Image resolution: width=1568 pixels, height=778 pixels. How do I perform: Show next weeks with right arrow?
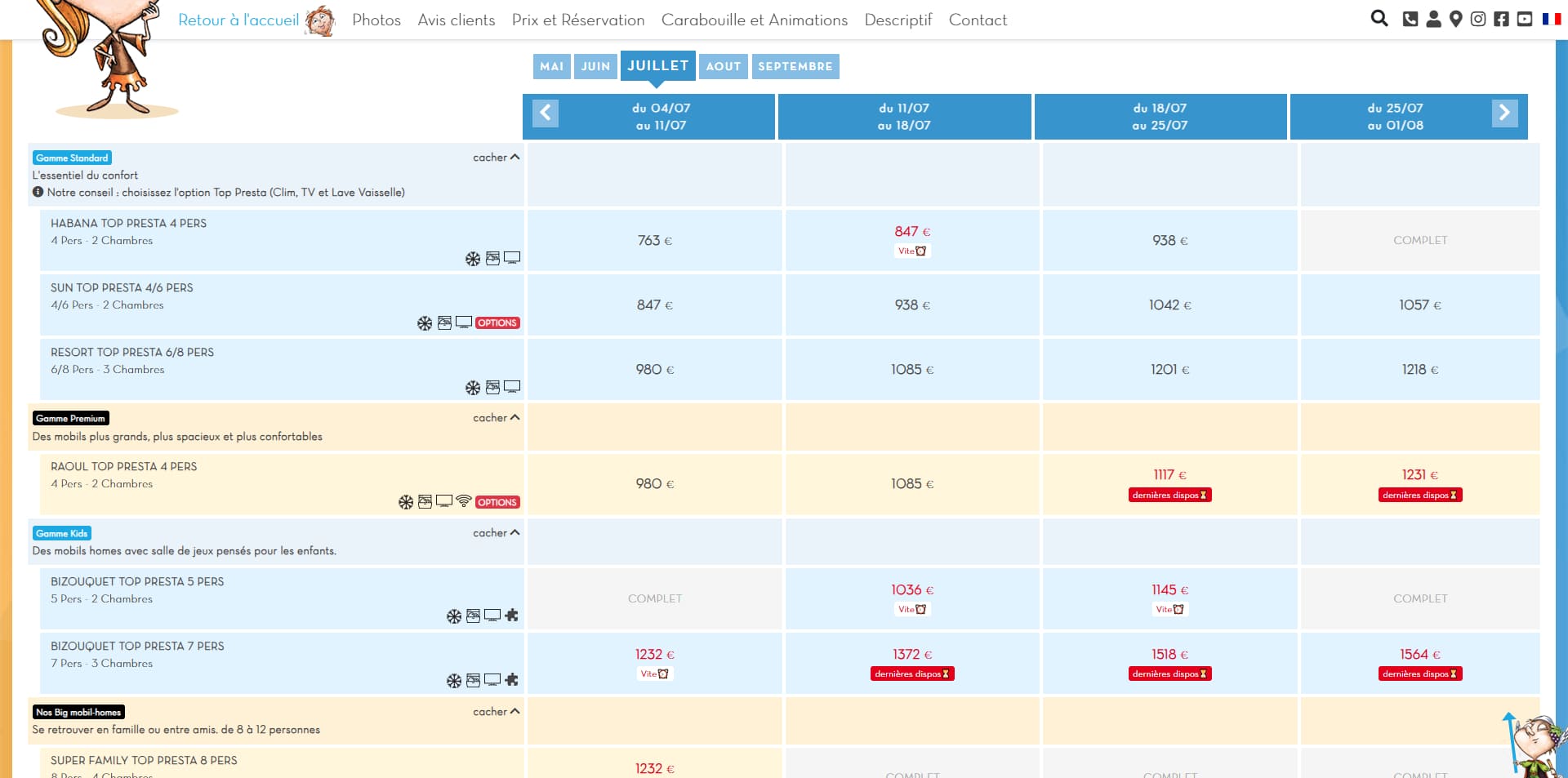coord(1504,113)
